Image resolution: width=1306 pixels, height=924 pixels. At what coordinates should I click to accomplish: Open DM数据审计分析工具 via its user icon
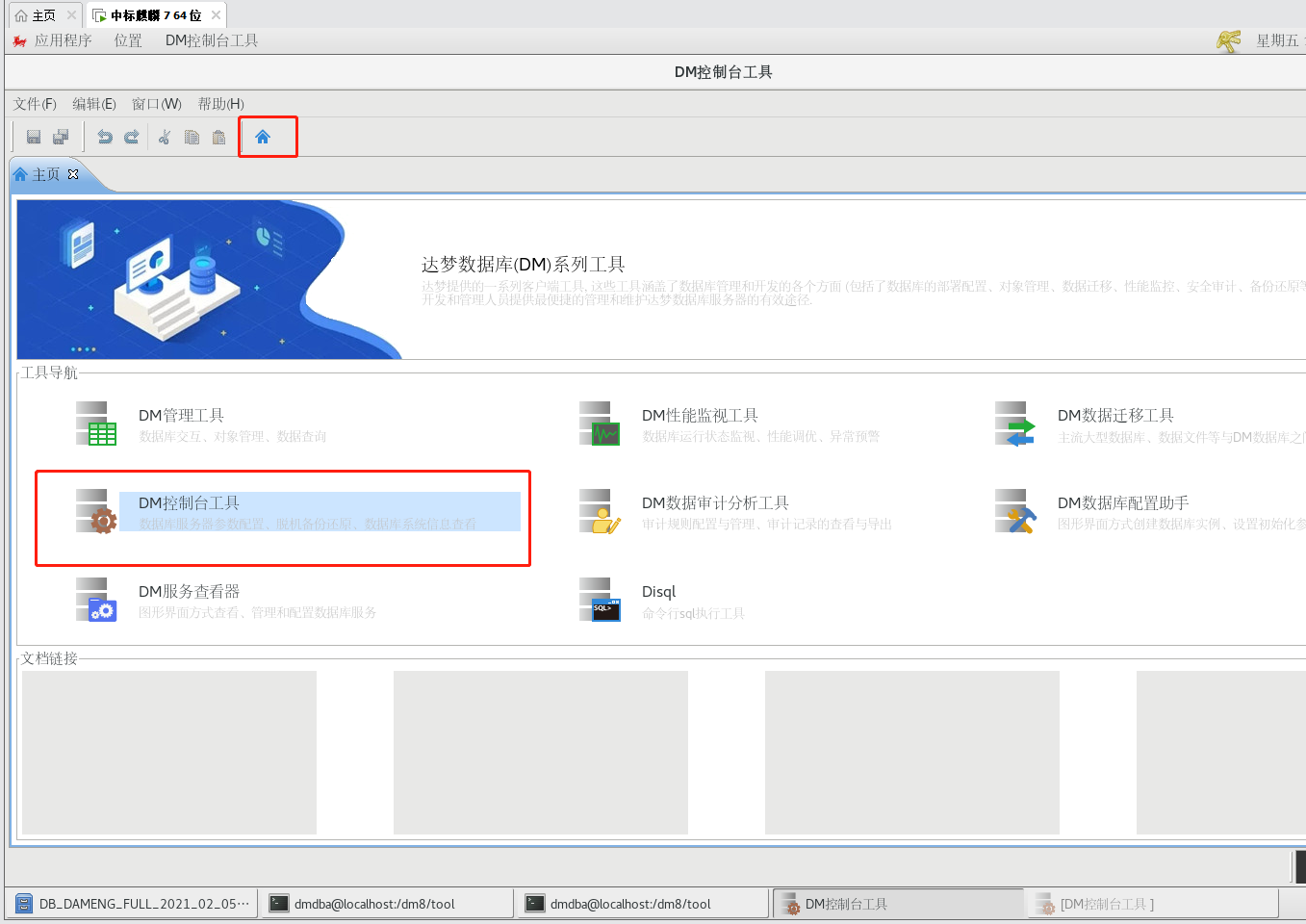(x=600, y=511)
